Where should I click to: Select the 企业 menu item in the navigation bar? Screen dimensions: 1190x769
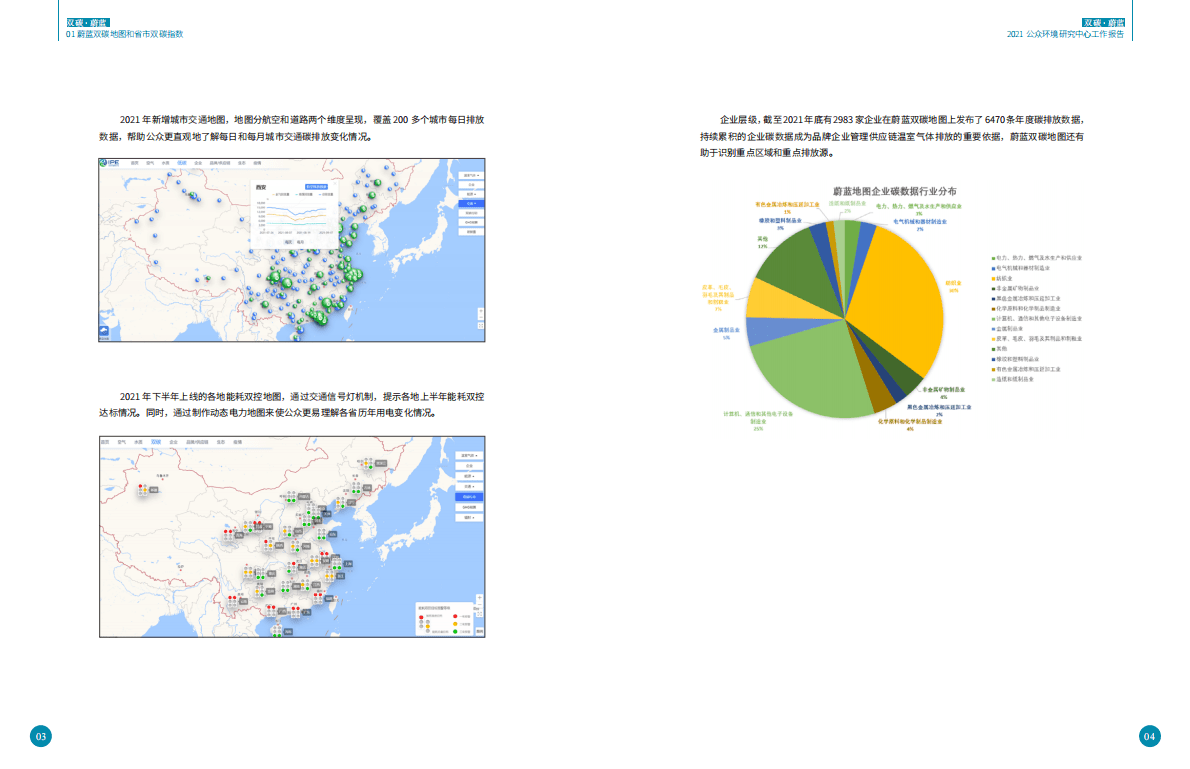[198, 163]
